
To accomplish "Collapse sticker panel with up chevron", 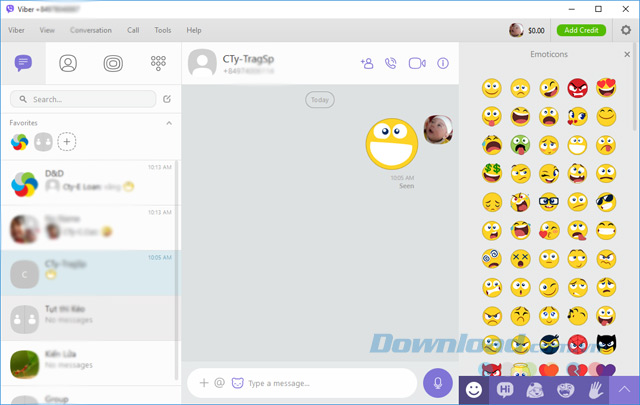I will (x=624, y=390).
